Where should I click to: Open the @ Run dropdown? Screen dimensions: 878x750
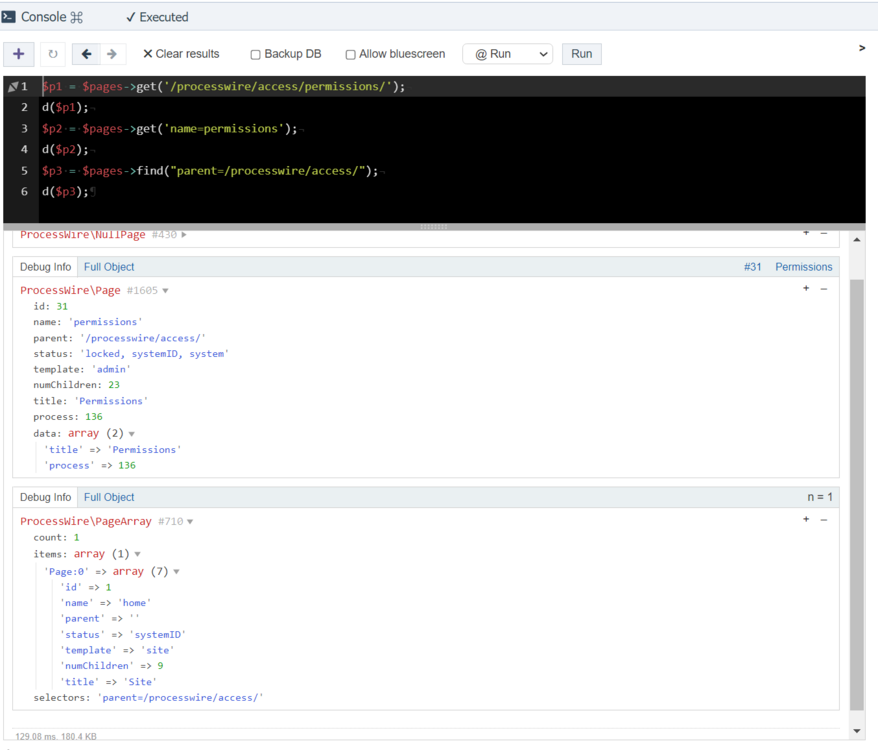pyautogui.click(x=507, y=54)
